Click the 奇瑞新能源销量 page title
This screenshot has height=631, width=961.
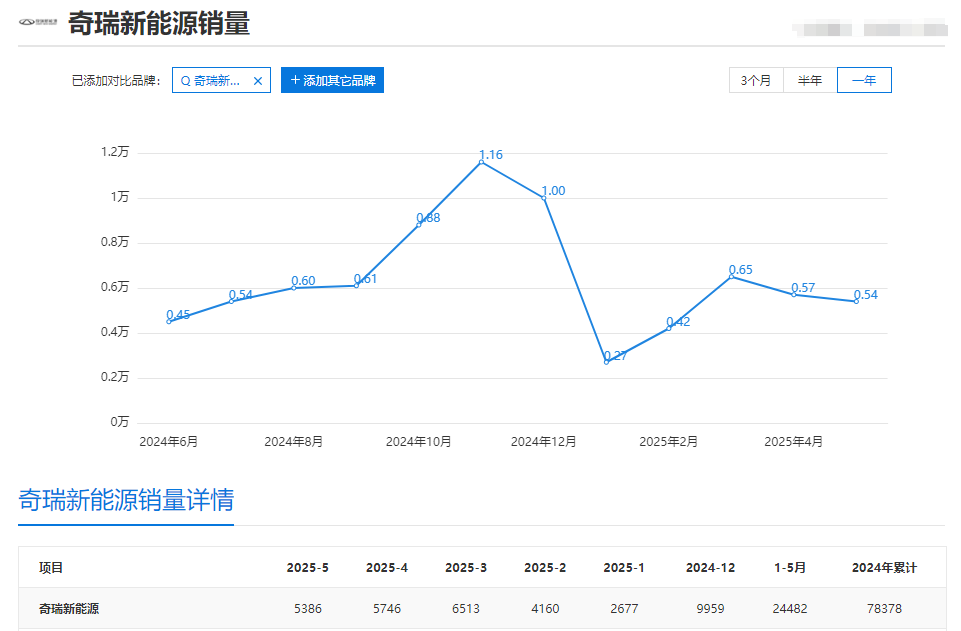159,23
